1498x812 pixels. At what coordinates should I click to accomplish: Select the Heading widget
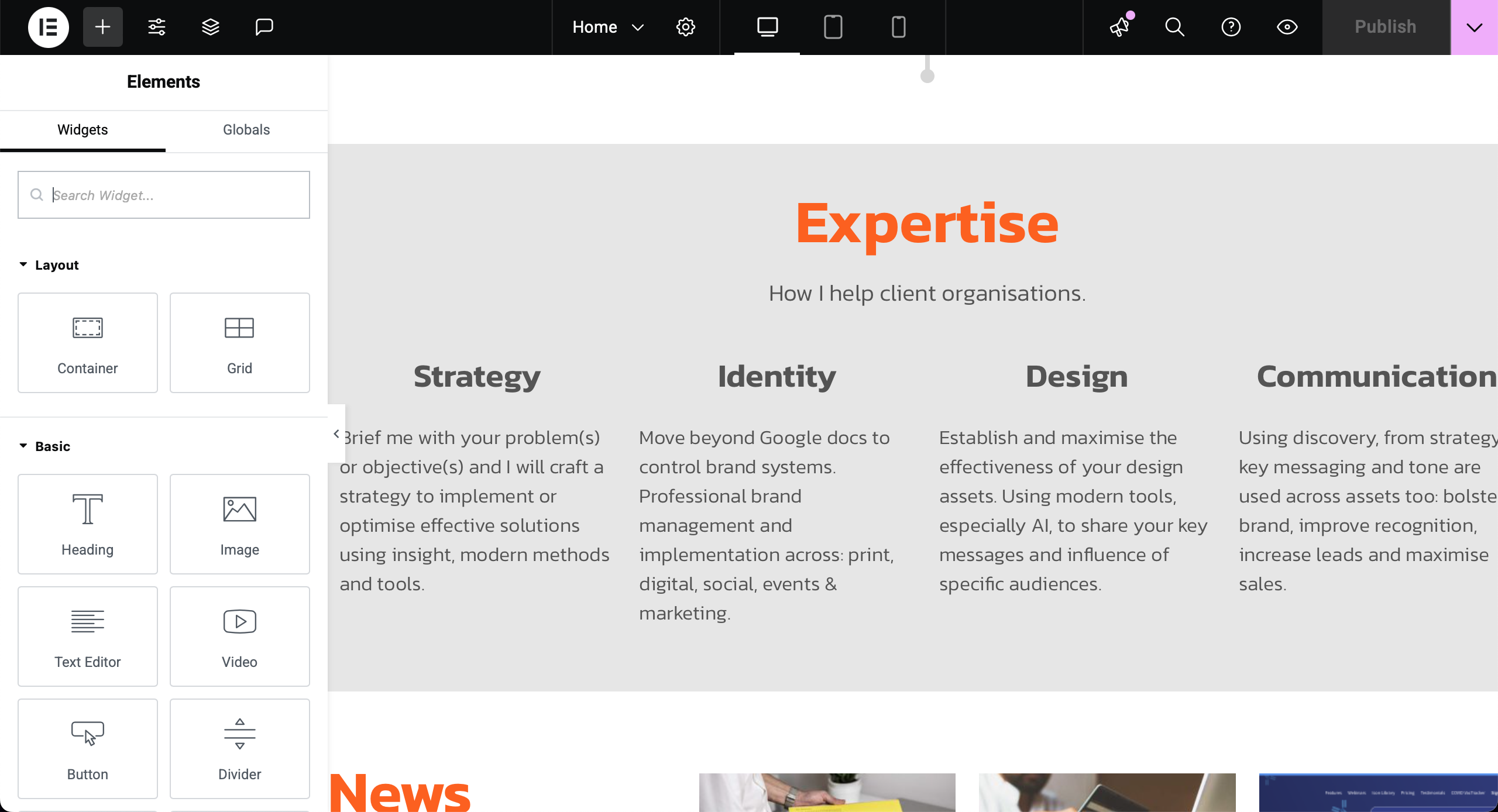pyautogui.click(x=88, y=524)
